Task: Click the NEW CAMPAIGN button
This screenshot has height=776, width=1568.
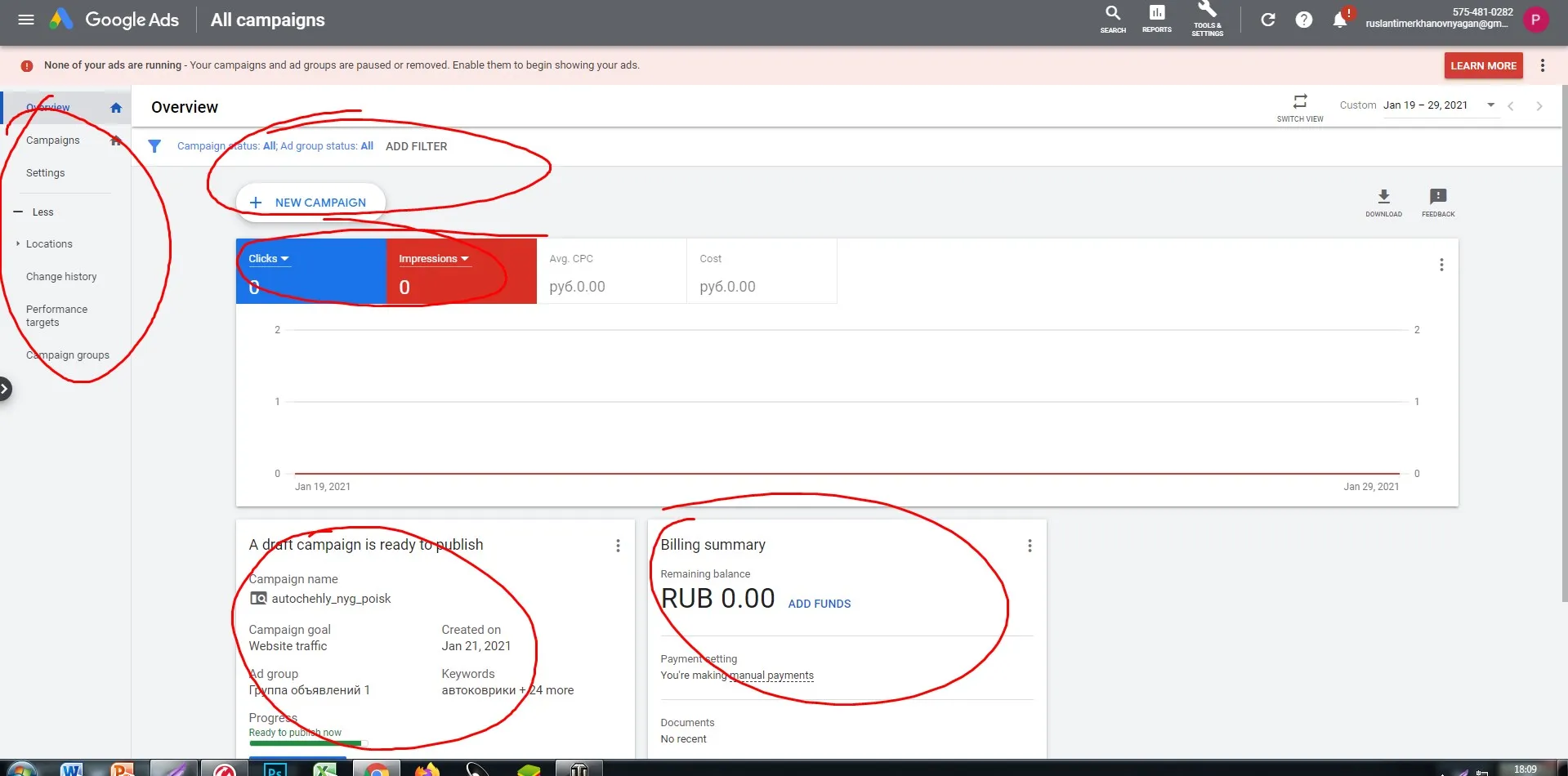Action: point(310,203)
